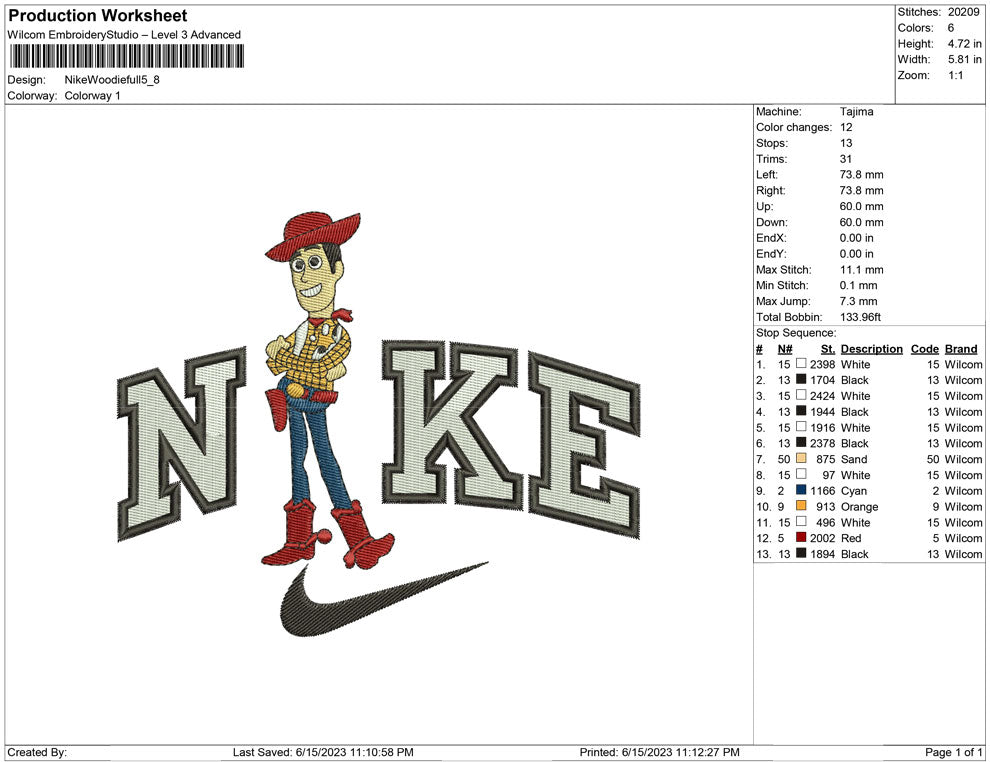The image size is (990, 762).
Task: Click the Stop Sequence heading
Action: click(796, 333)
